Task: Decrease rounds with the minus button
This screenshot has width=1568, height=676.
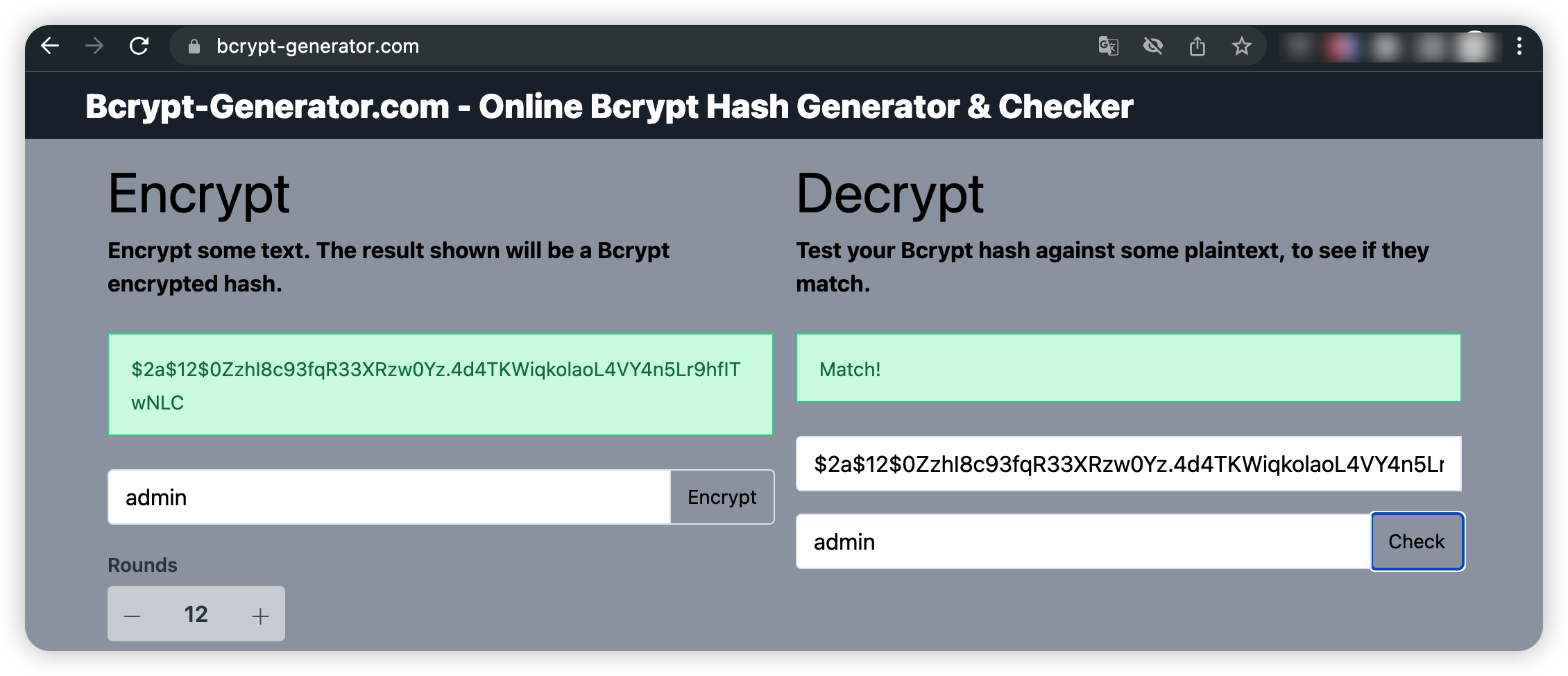Action: (x=133, y=615)
